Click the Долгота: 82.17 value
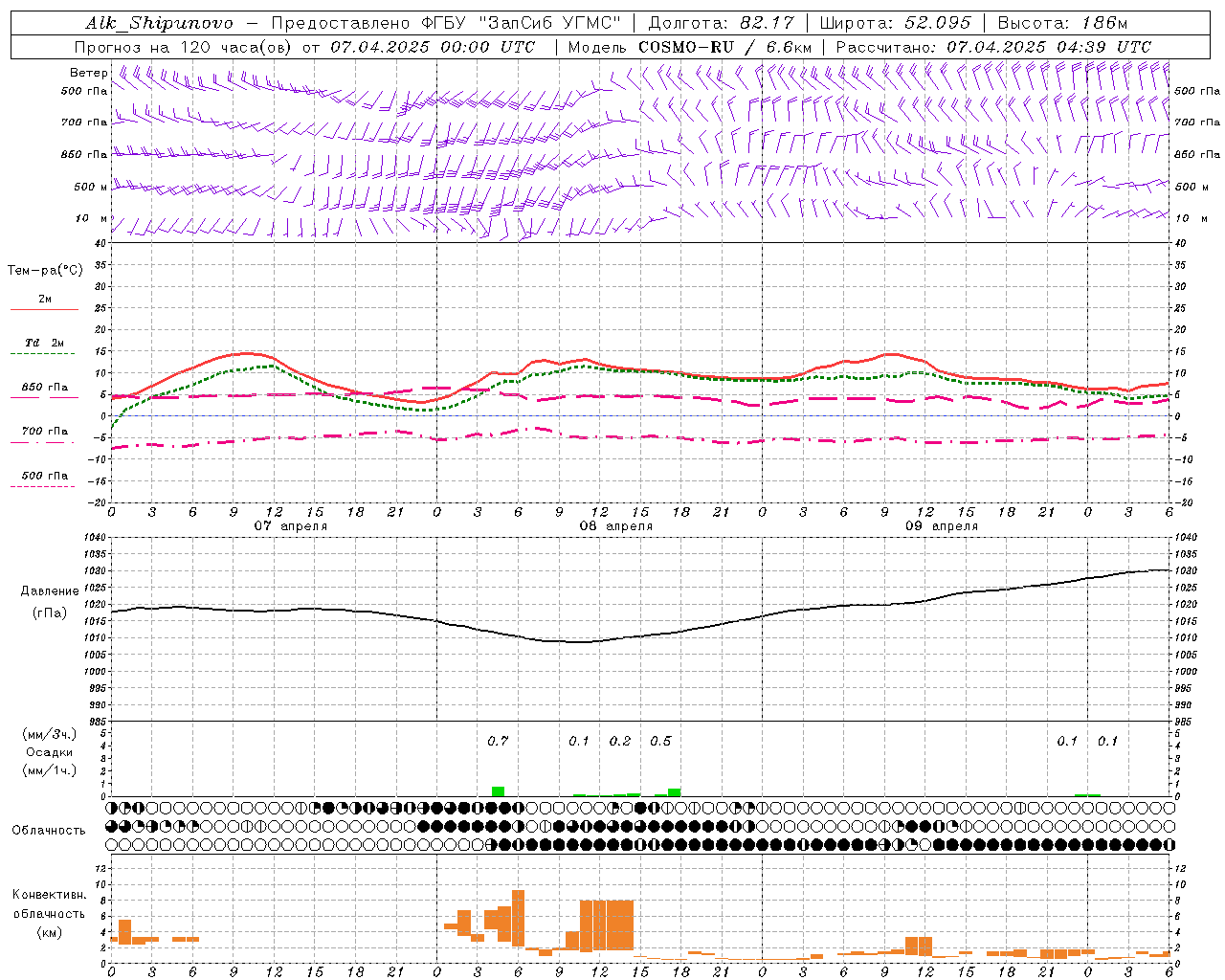1225x980 pixels. [721, 23]
